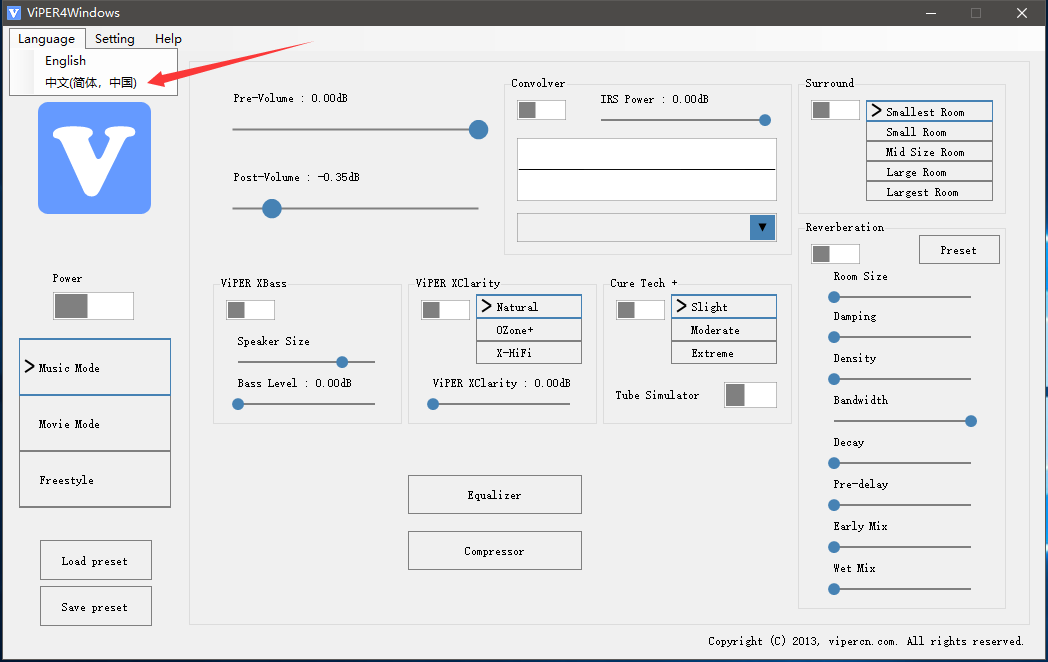1048x662 pixels.
Task: Close the ViPER4Windows window
Action: [1022, 13]
